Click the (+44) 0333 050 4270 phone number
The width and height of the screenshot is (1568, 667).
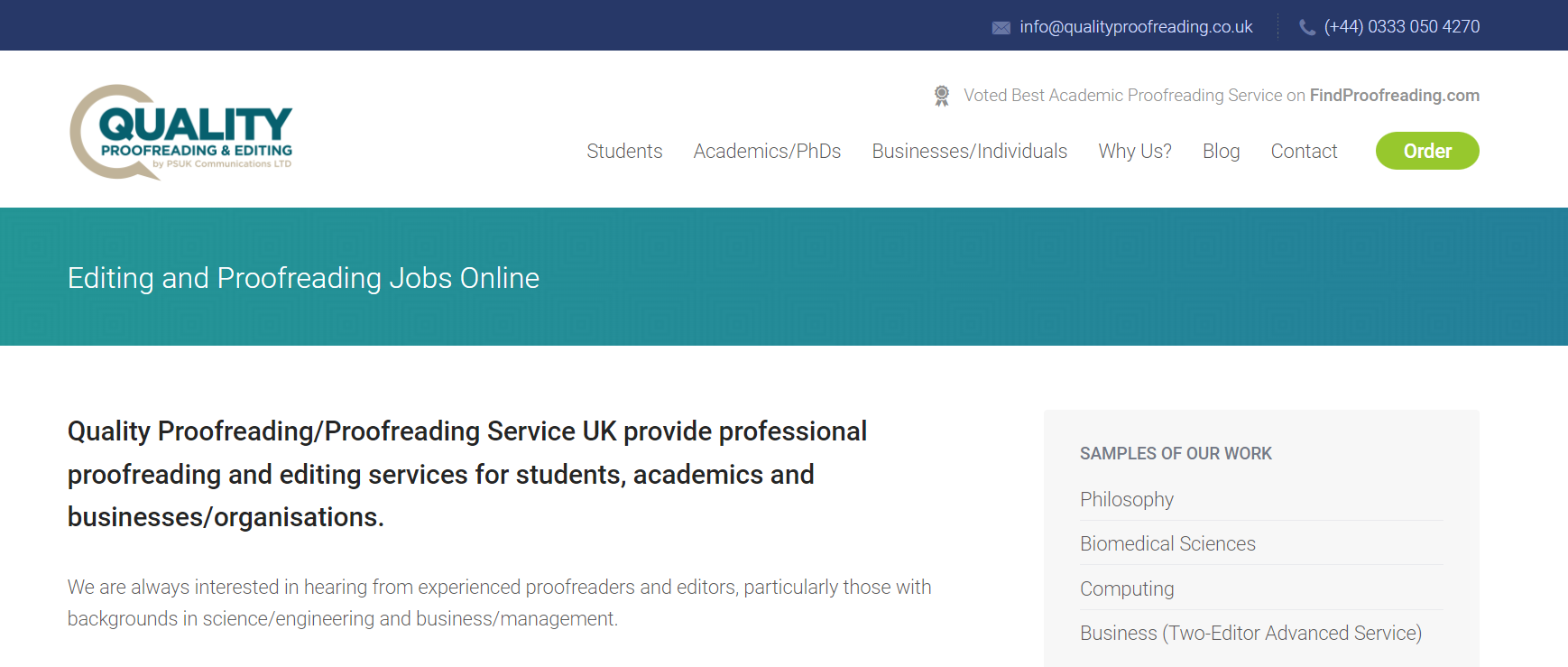point(1401,27)
